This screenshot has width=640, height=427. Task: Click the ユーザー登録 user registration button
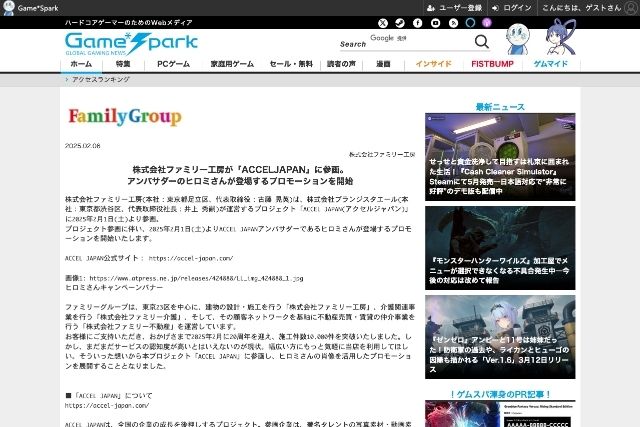pos(455,8)
